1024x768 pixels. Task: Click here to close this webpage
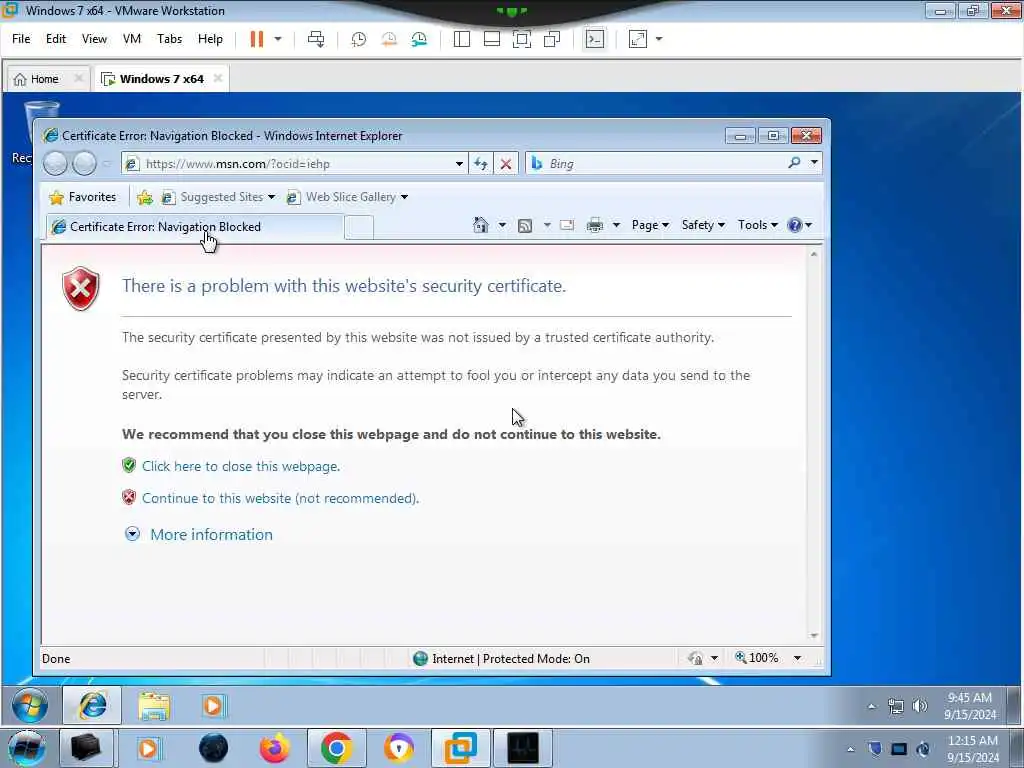(241, 466)
